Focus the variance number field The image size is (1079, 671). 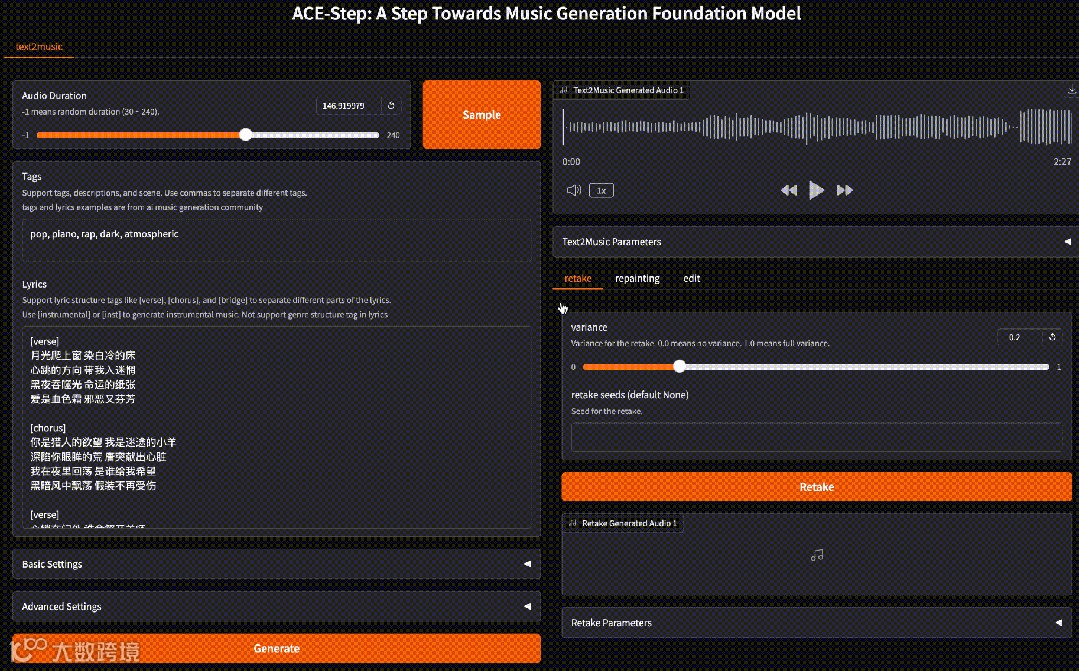[x=1020, y=337]
